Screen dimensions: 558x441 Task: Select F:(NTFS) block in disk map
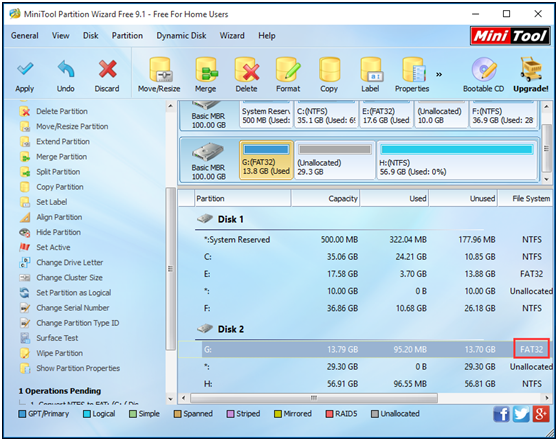point(503,115)
